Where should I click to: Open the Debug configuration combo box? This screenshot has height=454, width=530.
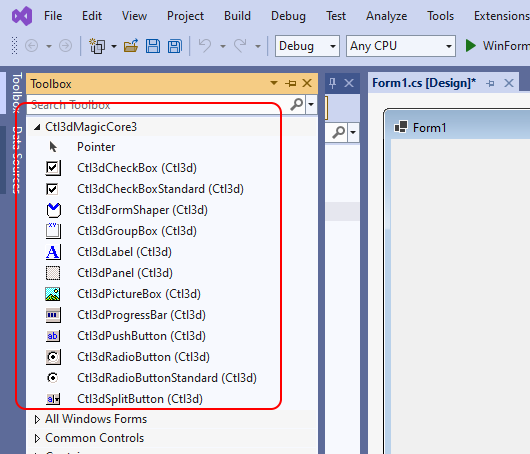(307, 46)
